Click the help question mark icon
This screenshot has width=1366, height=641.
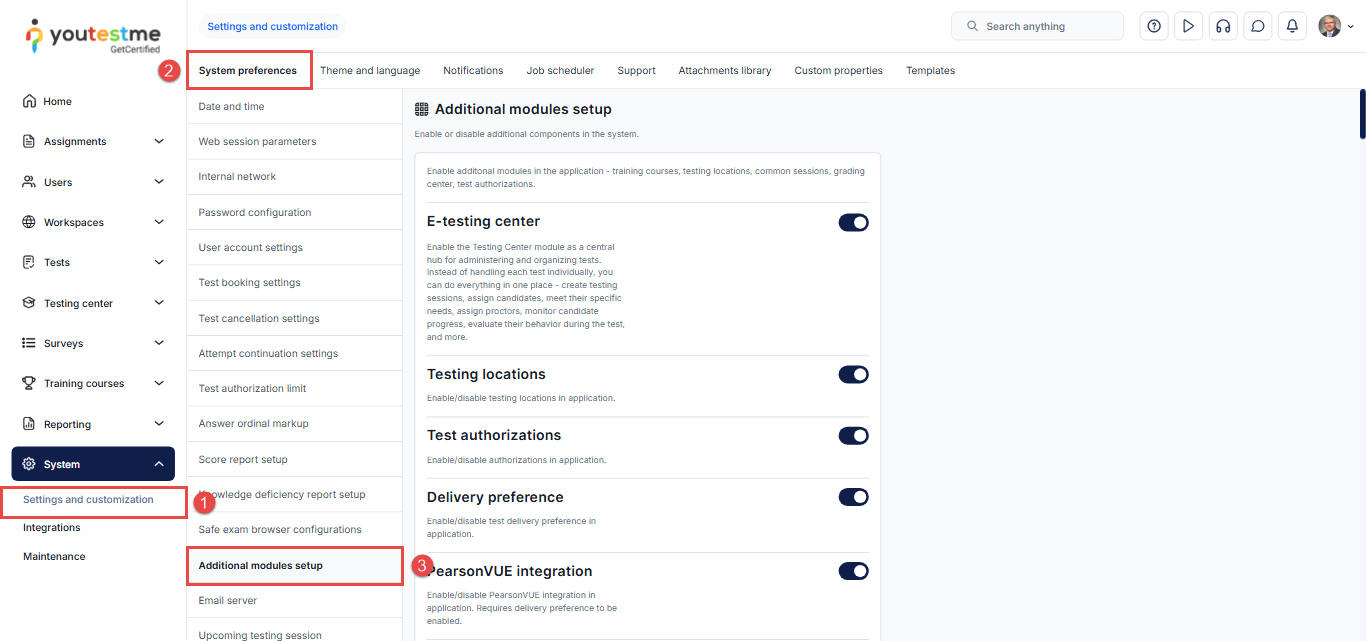click(1154, 27)
